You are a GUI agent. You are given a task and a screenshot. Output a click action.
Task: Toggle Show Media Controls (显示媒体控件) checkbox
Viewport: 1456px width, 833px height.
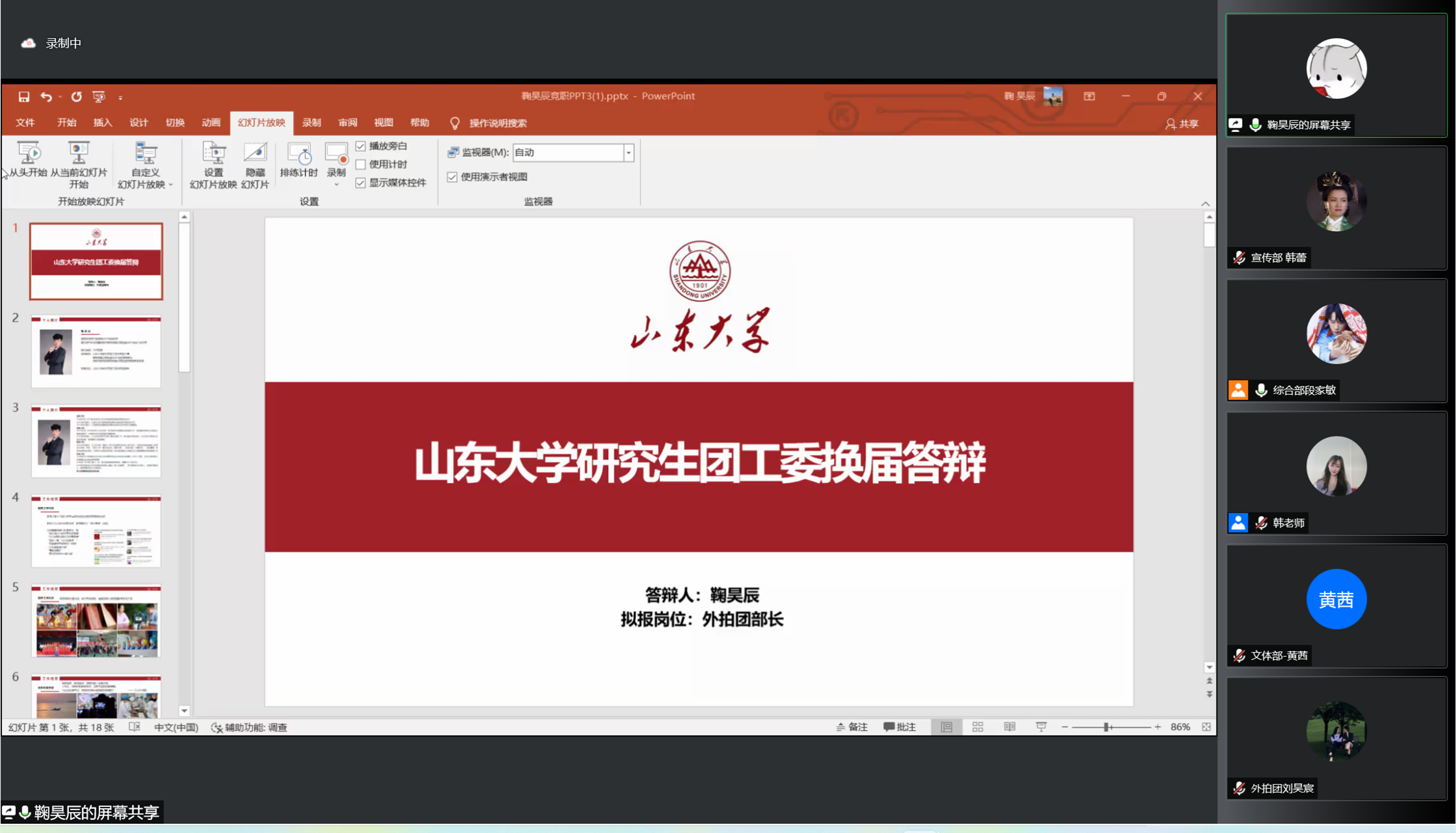[361, 183]
